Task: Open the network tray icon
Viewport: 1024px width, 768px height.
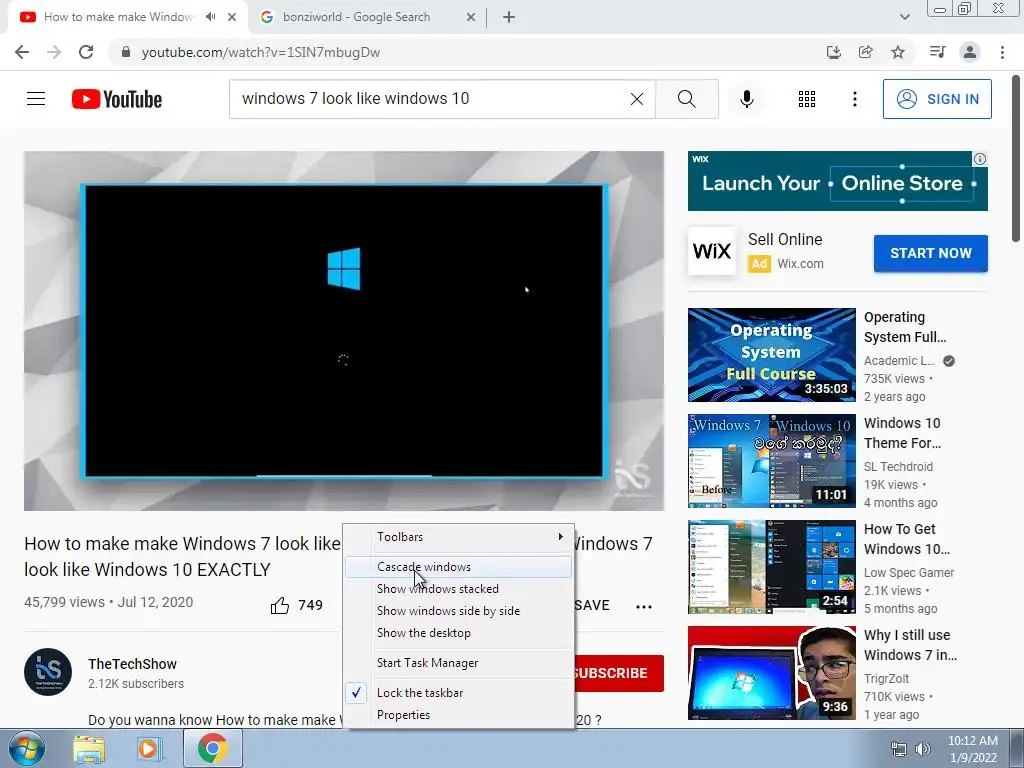Action: click(x=899, y=749)
